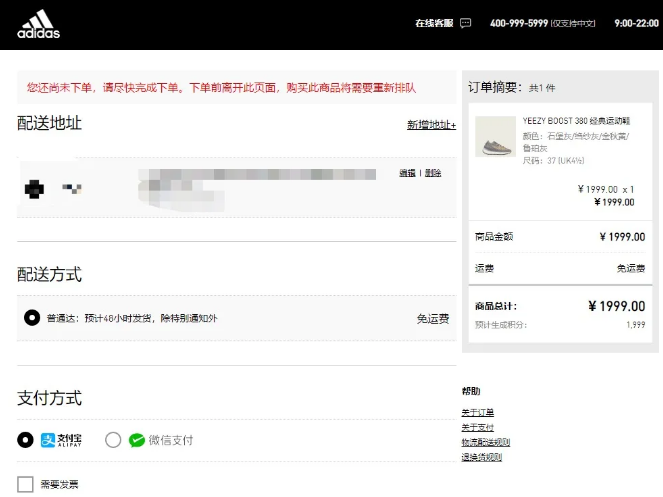Click the 需要发票 label text
Screen dimensions: 663x497
point(60,484)
